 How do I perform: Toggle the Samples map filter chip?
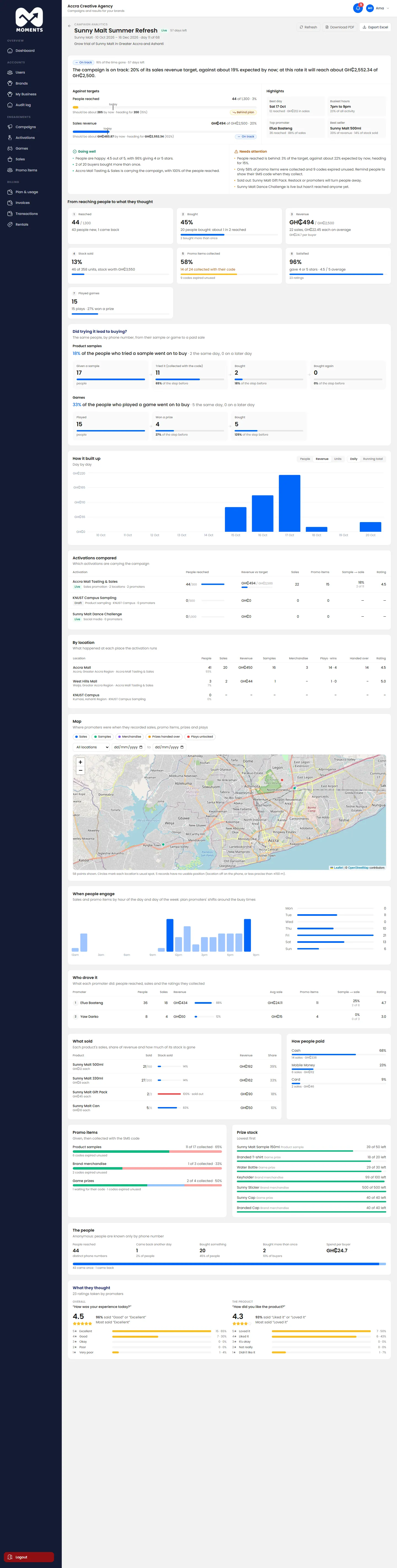(103, 736)
